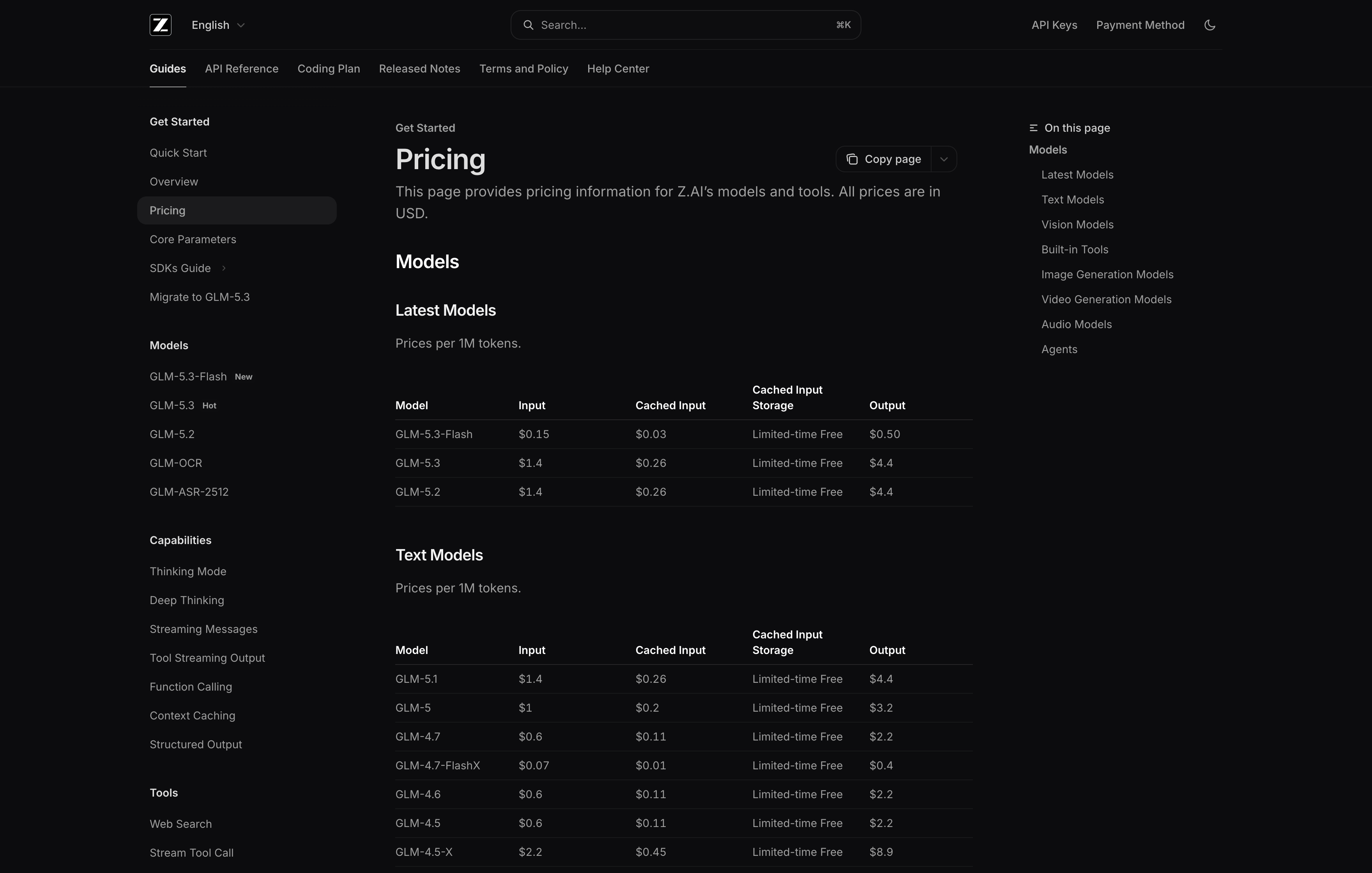Open the English language dropdown
This screenshot has width=1372, height=873.
[218, 25]
